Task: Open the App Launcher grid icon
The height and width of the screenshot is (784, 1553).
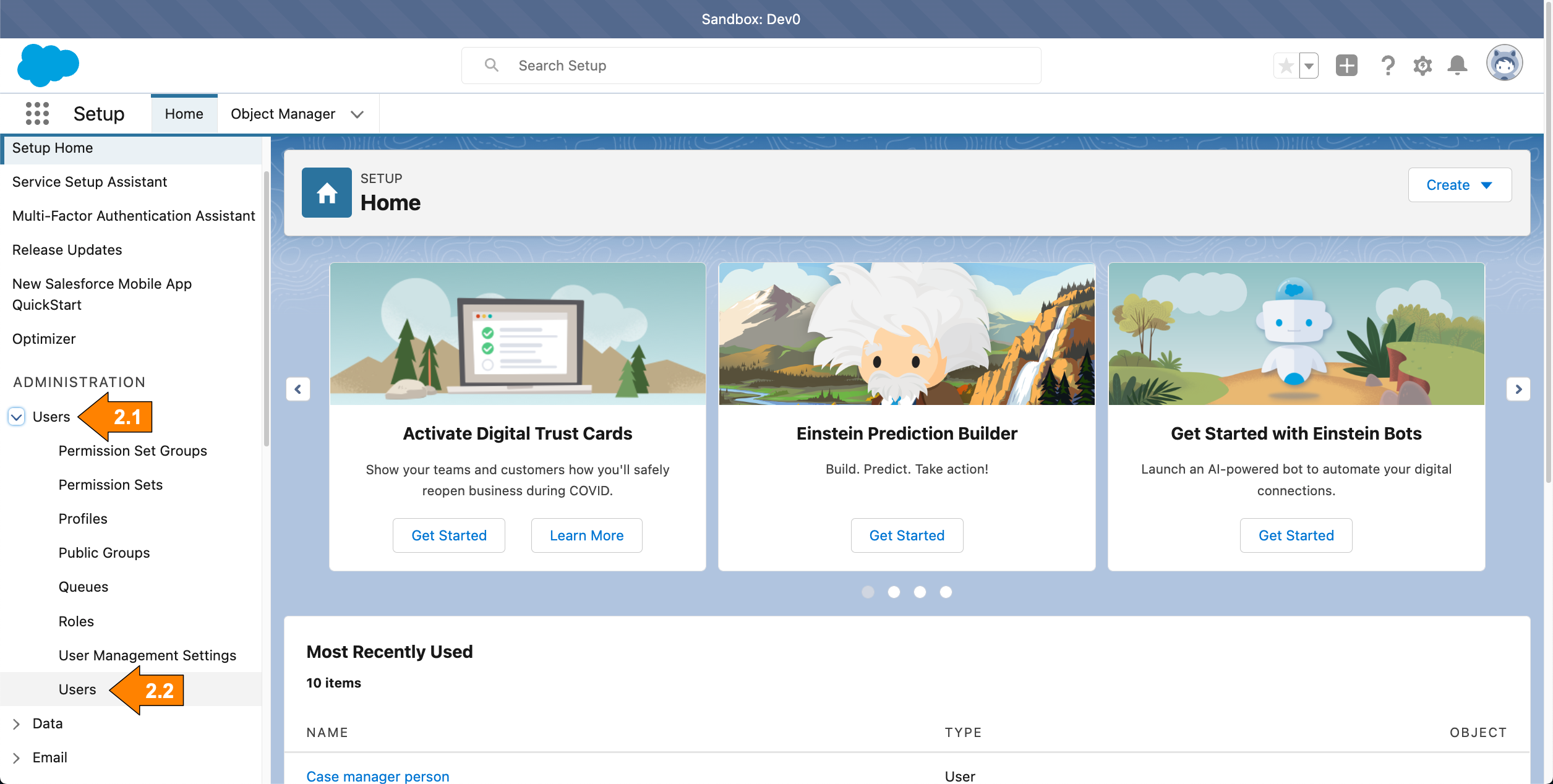Action: coord(37,114)
